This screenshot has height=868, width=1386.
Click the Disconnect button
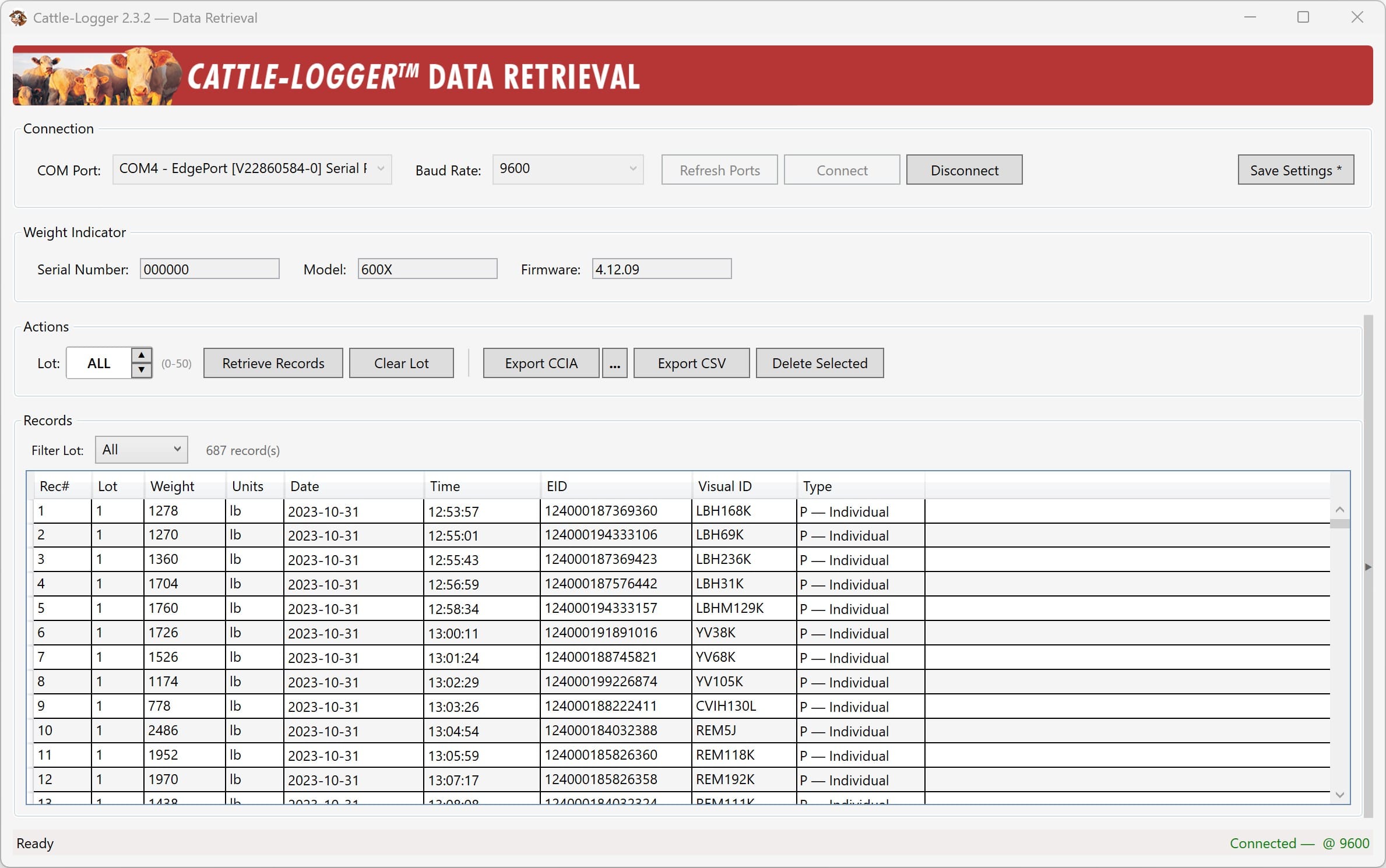[964, 170]
